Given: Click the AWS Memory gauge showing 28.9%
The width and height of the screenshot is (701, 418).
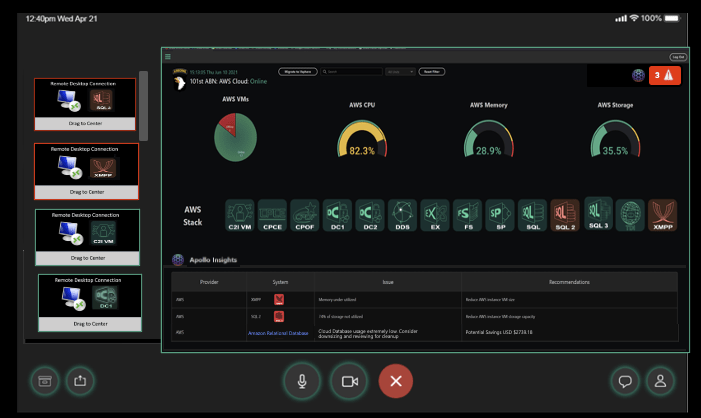Looking at the screenshot, I should (x=488, y=139).
